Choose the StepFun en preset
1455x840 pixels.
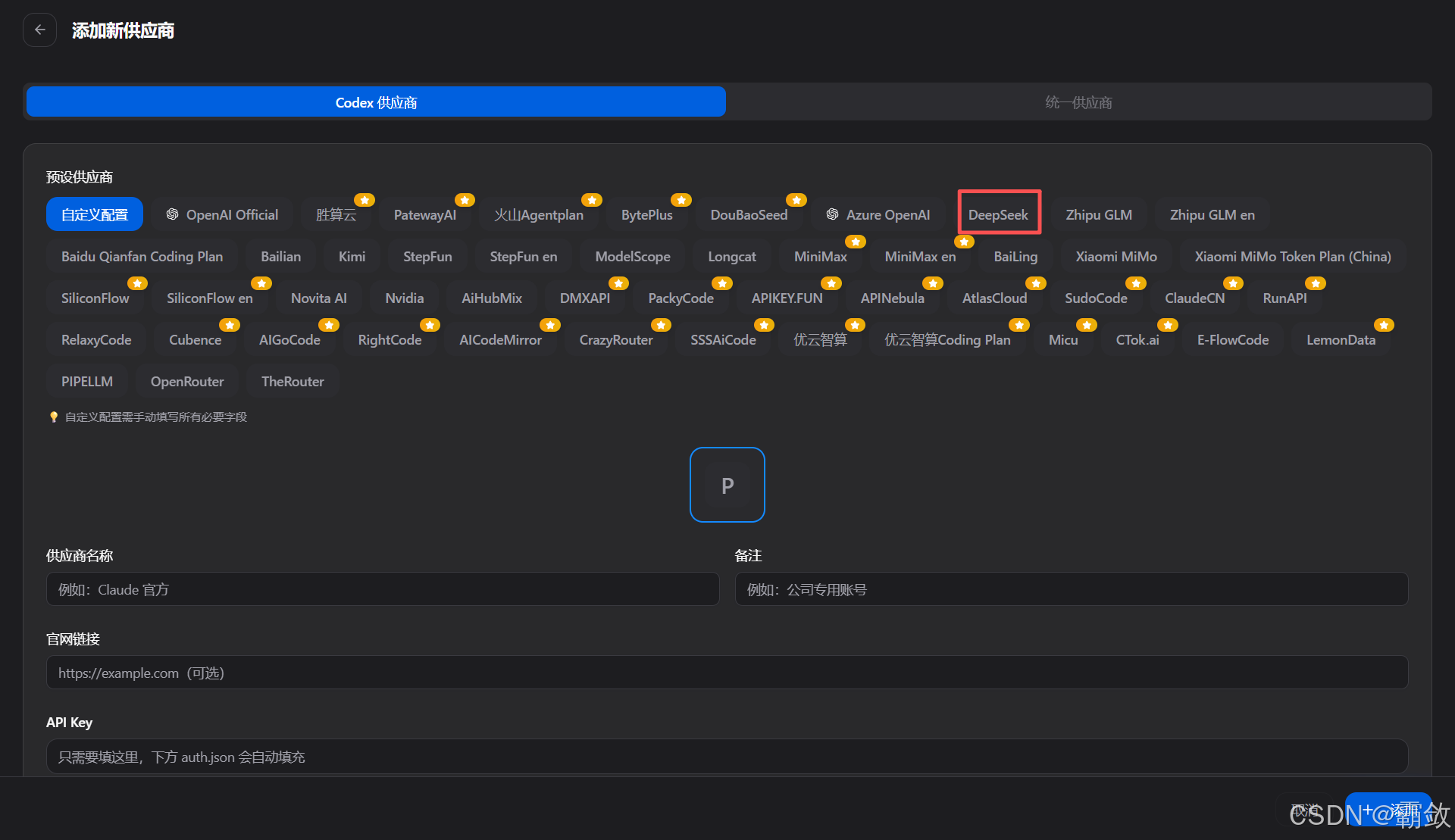pyautogui.click(x=524, y=256)
